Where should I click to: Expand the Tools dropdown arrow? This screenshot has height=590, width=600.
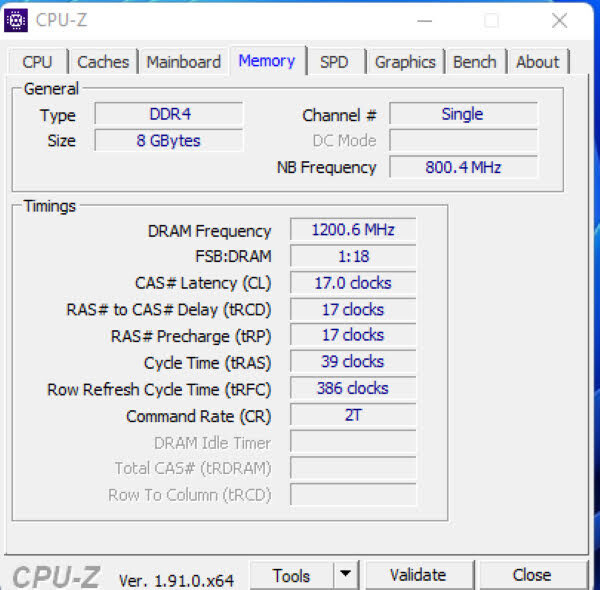[x=346, y=574]
